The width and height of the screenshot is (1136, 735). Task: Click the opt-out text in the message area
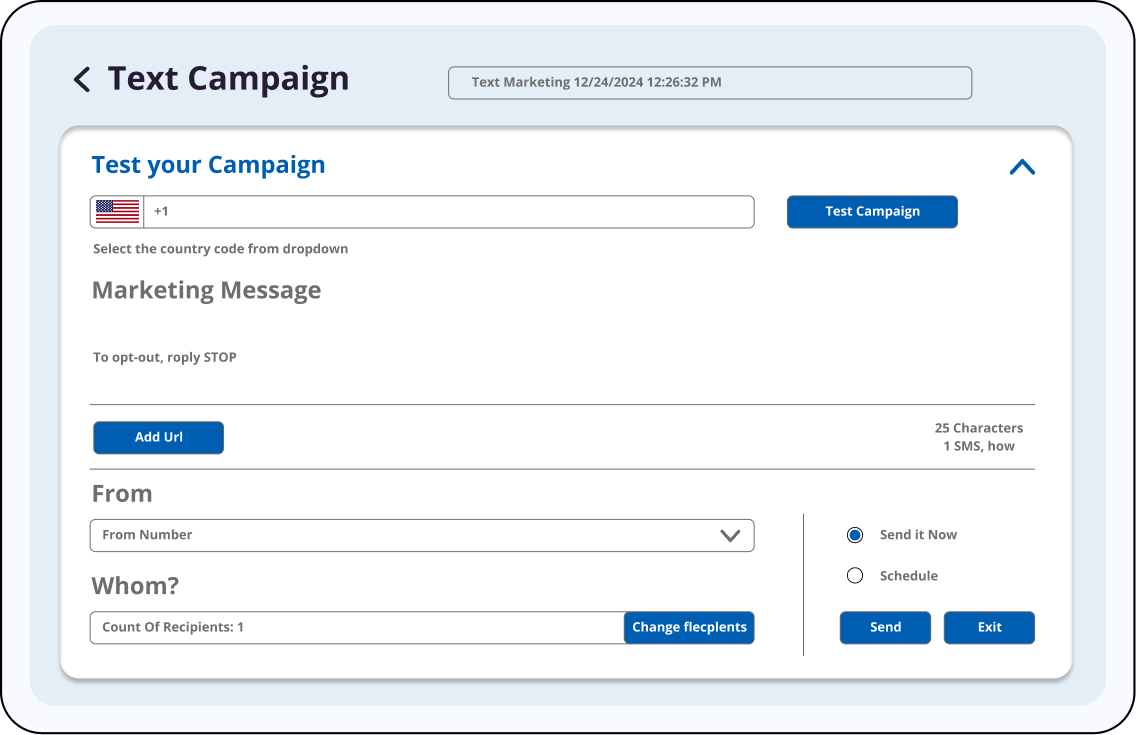[165, 357]
